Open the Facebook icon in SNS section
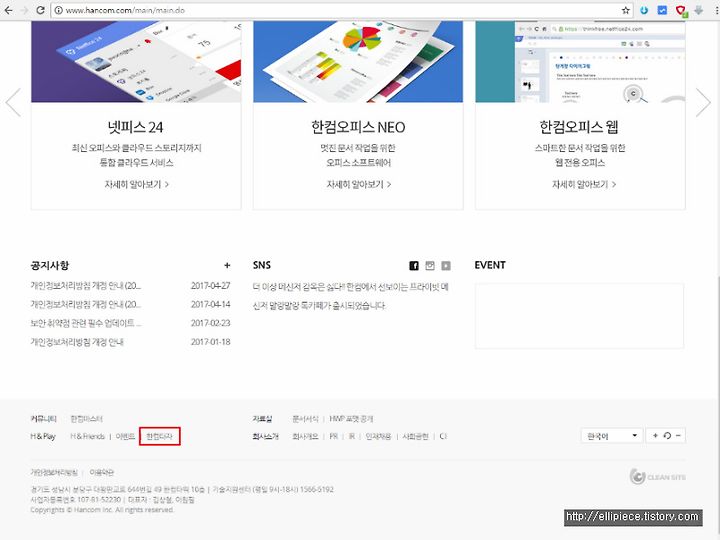Screen dimensions: 720x540 414,265
